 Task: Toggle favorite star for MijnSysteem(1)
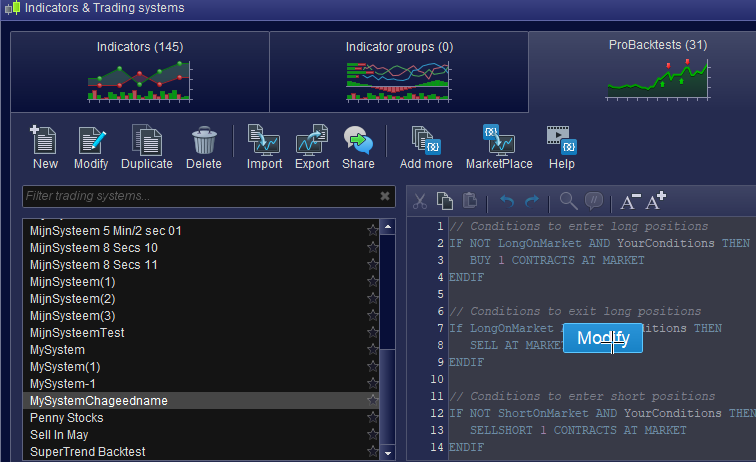372,282
